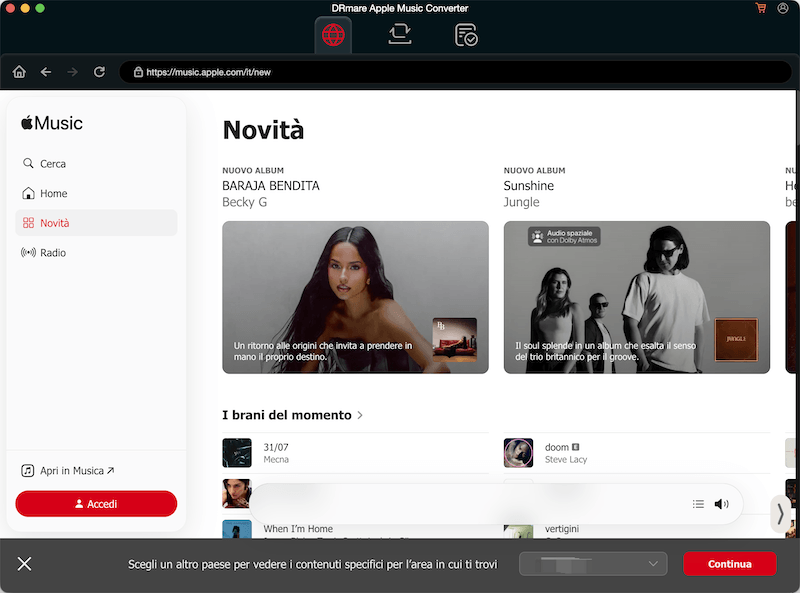
Task: Click the Continua button
Action: 730,564
